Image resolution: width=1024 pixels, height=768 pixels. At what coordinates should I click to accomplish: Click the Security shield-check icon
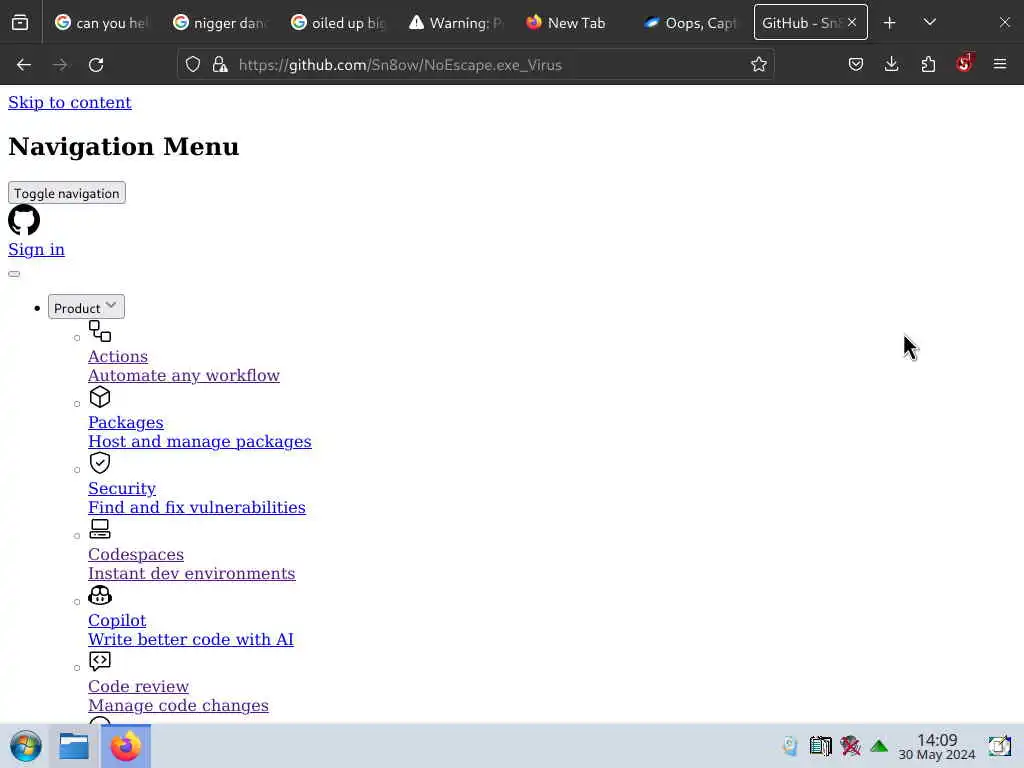point(100,463)
